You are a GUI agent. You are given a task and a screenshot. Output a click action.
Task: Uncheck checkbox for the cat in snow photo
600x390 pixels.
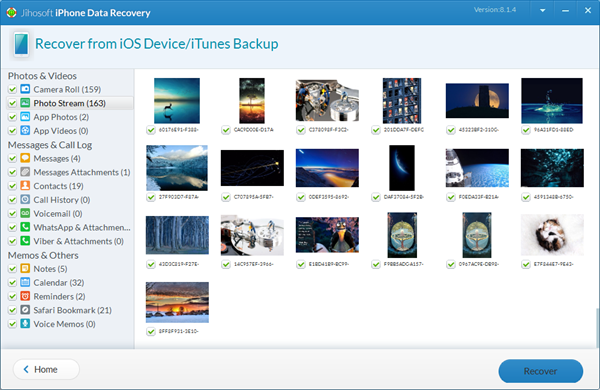tap(526, 264)
